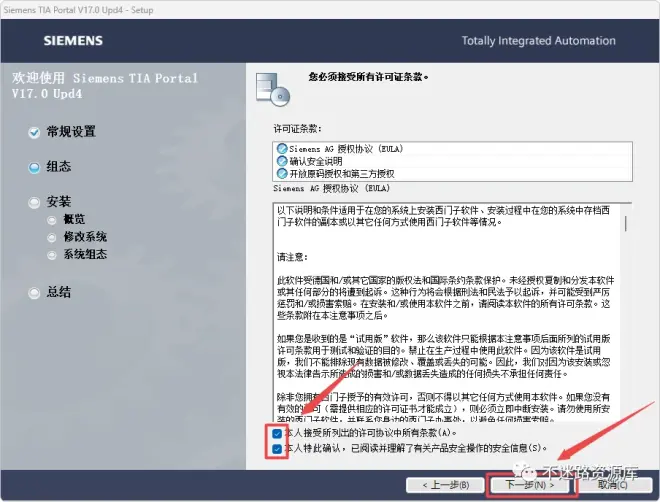Image resolution: width=660 pixels, height=502 pixels.
Task: Click the 修改系统 sub-step bullet
Action: pyautogui.click(x=52, y=238)
